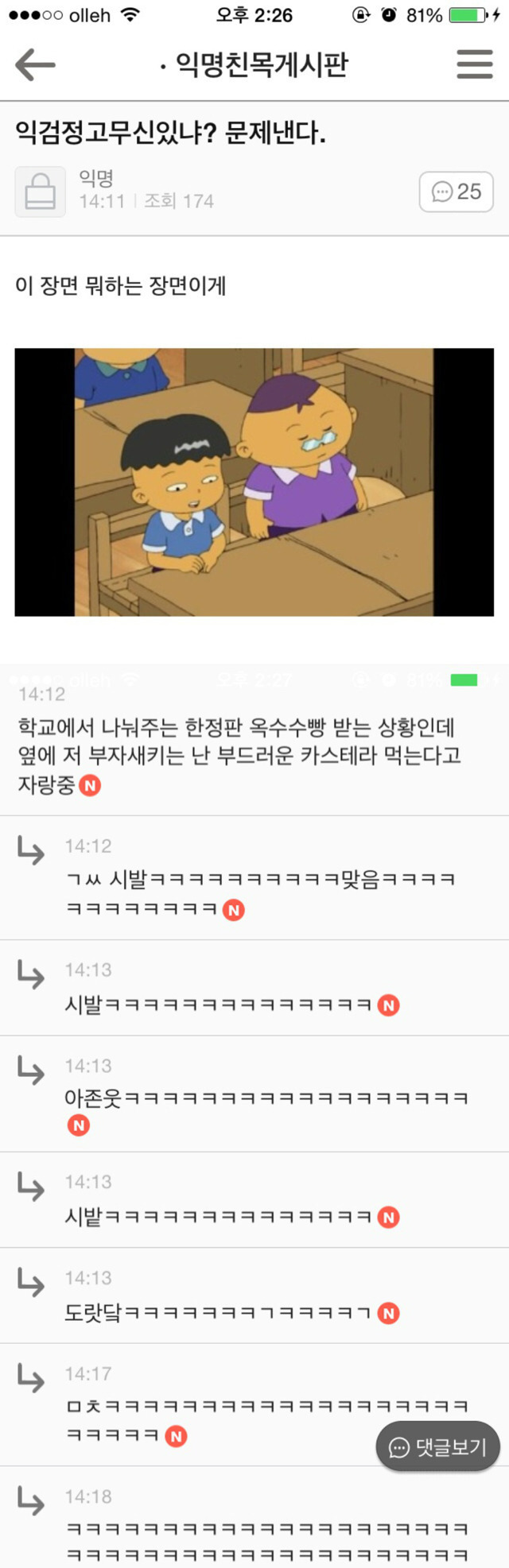Tap the reply arrow on 14:12 reply
The image size is (509, 1568).
pyautogui.click(x=31, y=850)
